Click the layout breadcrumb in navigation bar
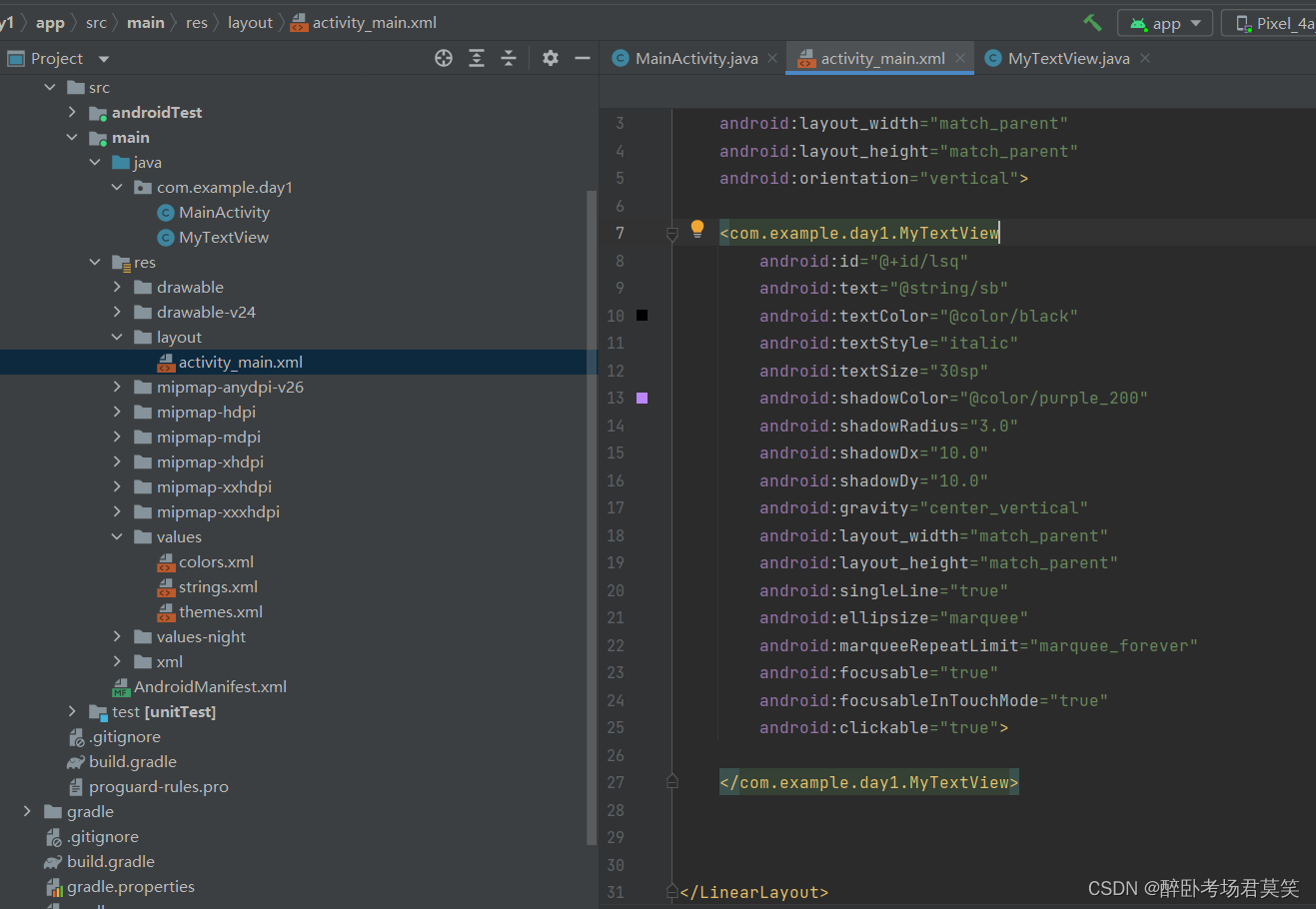This screenshot has width=1316, height=909. [250, 22]
